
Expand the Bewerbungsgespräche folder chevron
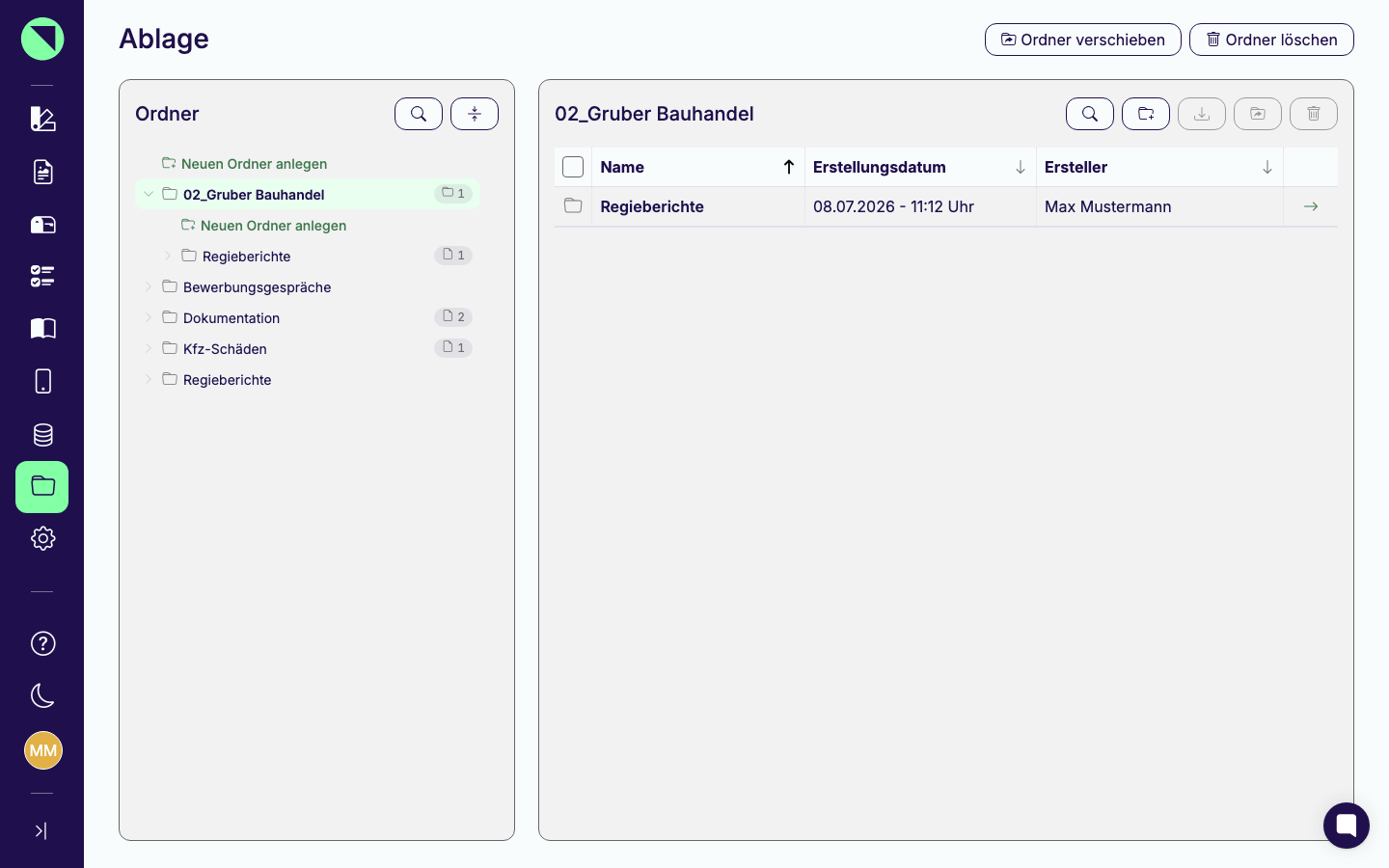pos(149,286)
